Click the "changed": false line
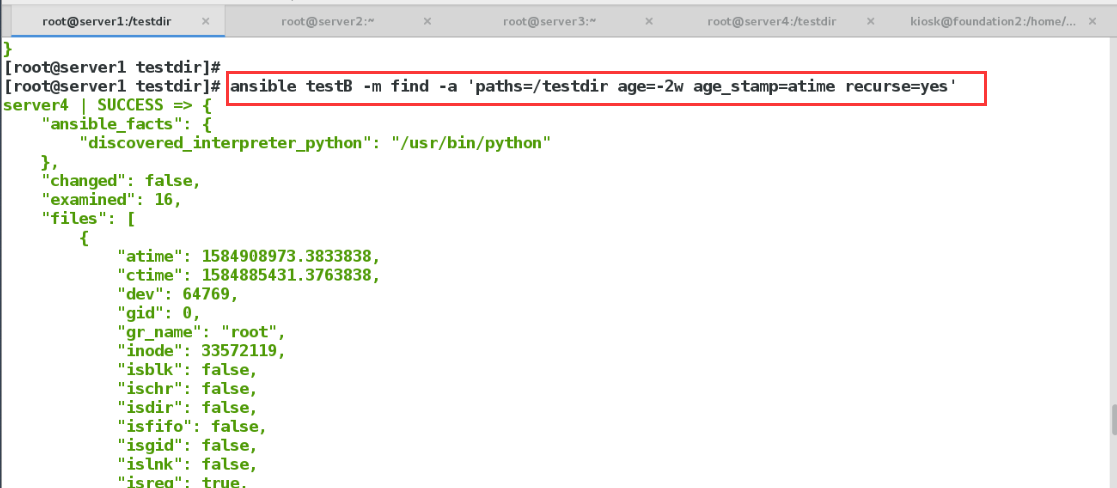Viewport: 1117px width, 488px height. pos(121,181)
